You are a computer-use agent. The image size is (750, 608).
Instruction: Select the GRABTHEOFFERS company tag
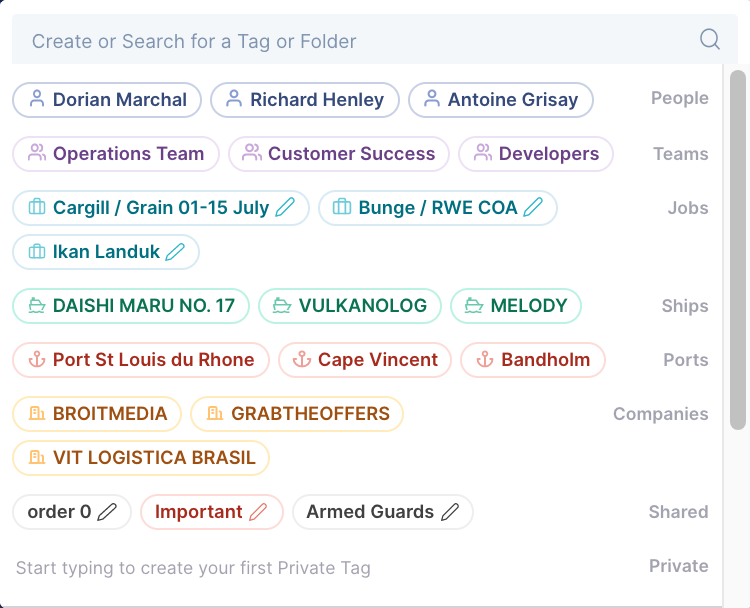[297, 414]
